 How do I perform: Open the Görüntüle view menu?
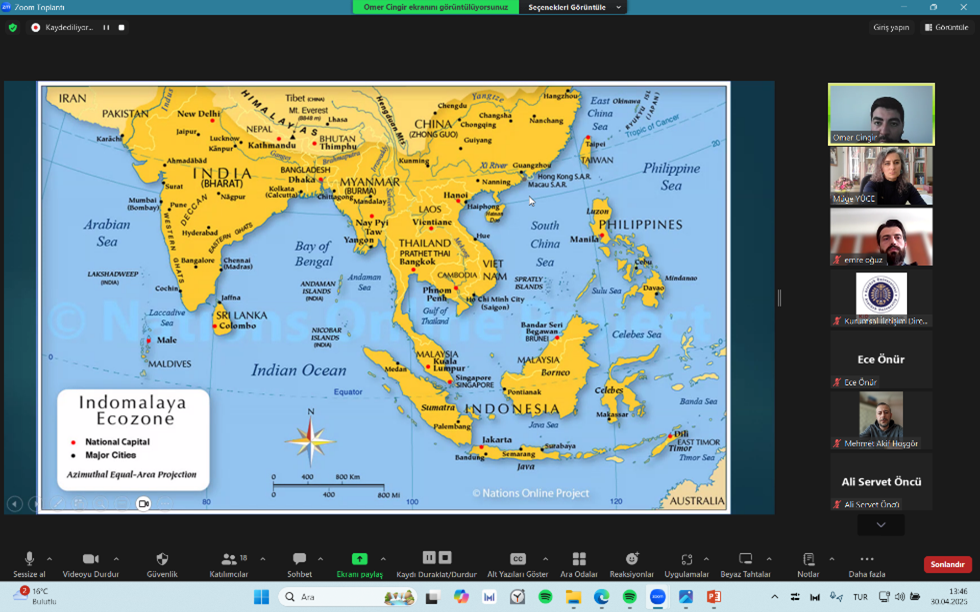(x=947, y=28)
